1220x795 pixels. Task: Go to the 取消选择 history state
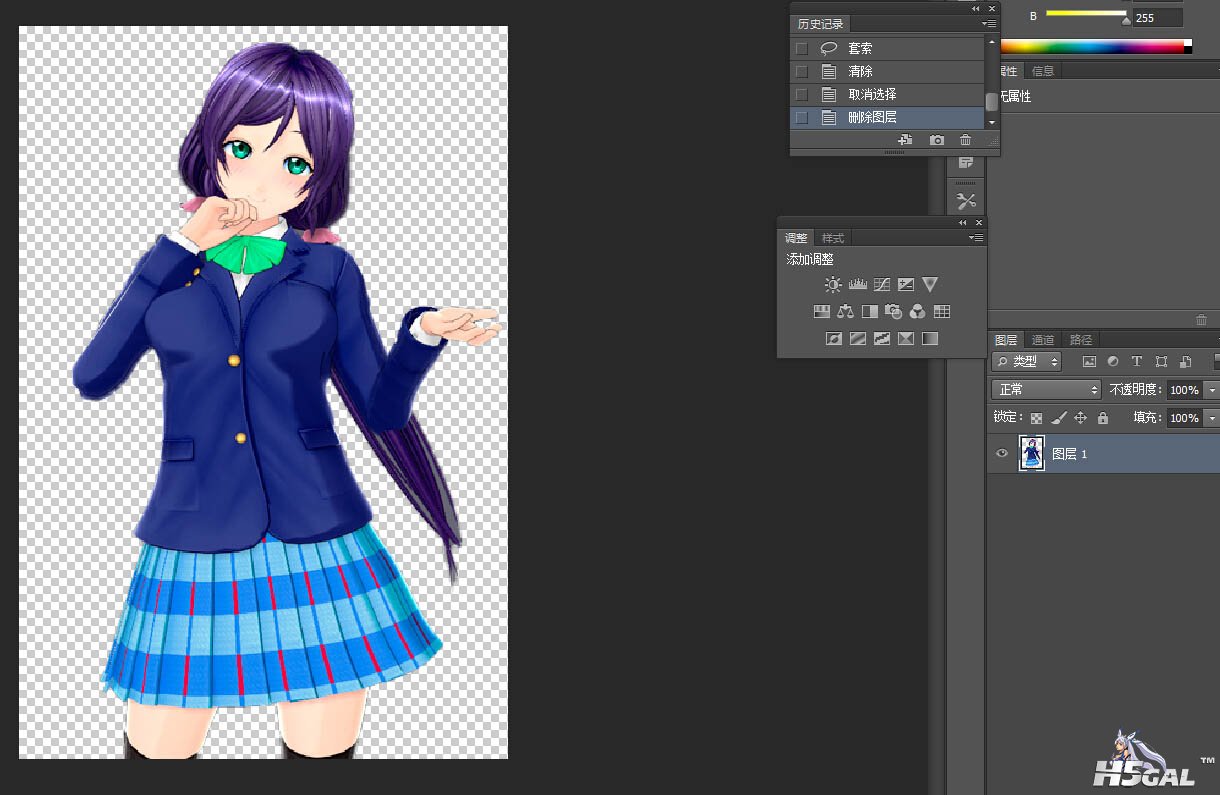tap(888, 94)
